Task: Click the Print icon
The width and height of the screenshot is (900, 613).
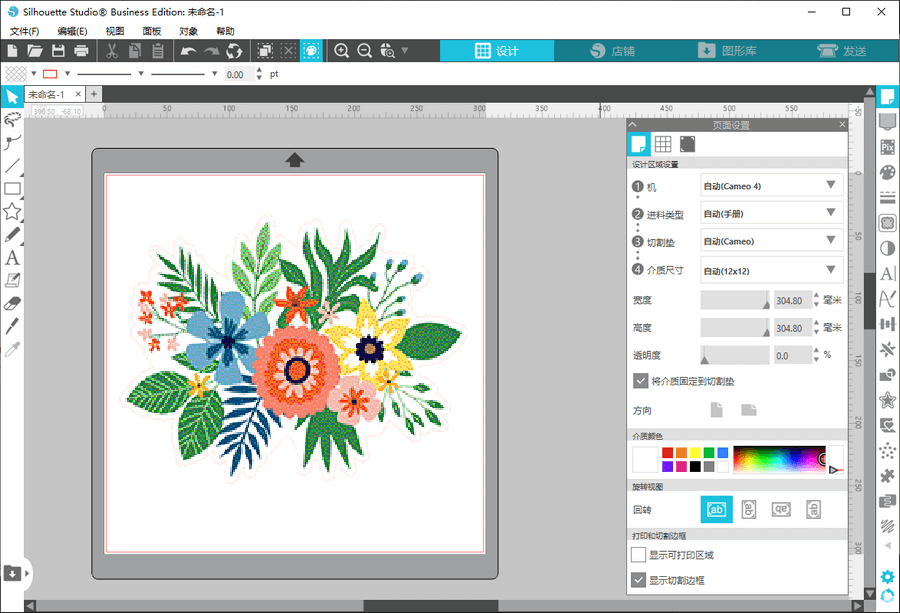Action: click(82, 51)
